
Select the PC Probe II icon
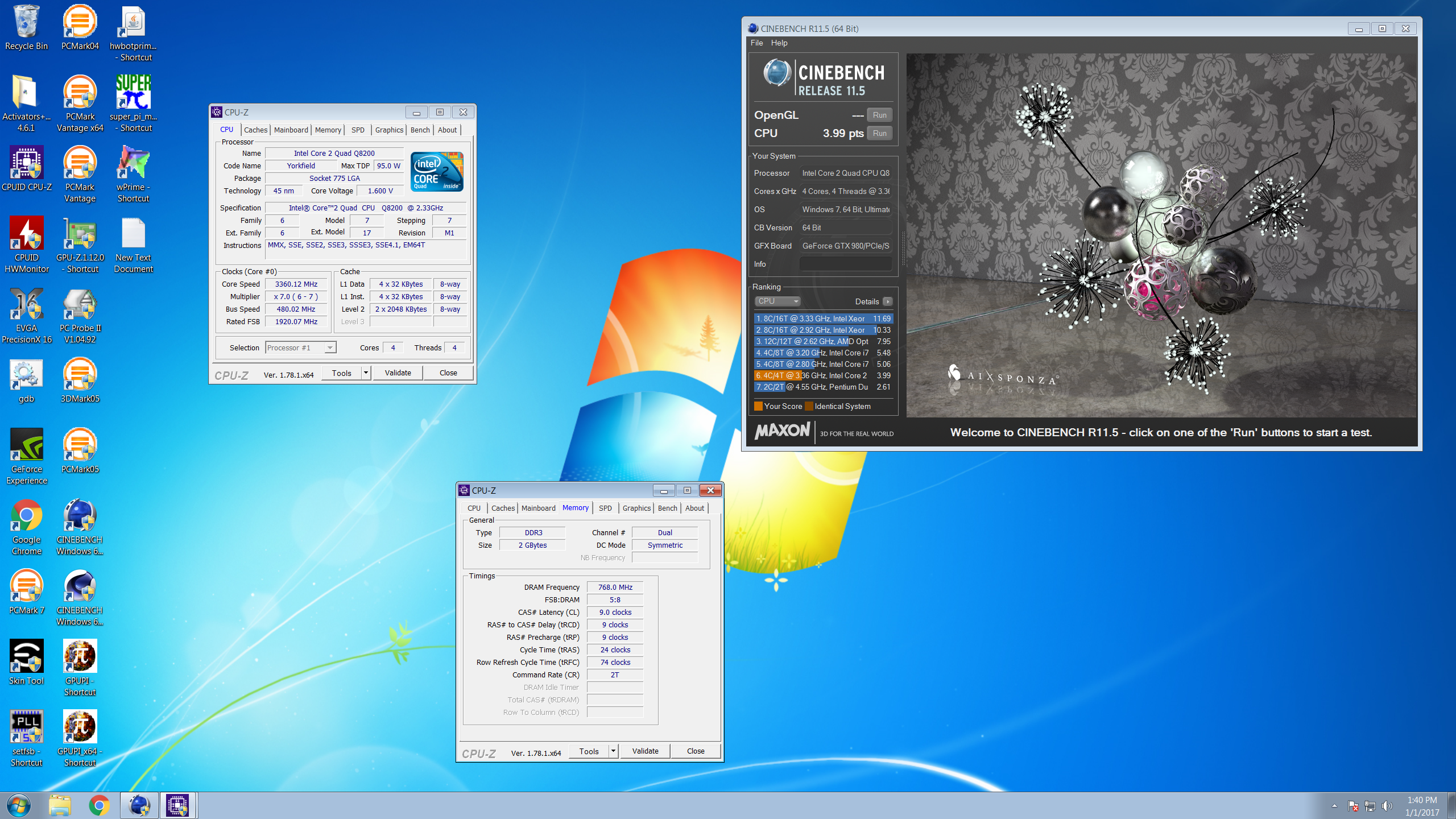80,315
